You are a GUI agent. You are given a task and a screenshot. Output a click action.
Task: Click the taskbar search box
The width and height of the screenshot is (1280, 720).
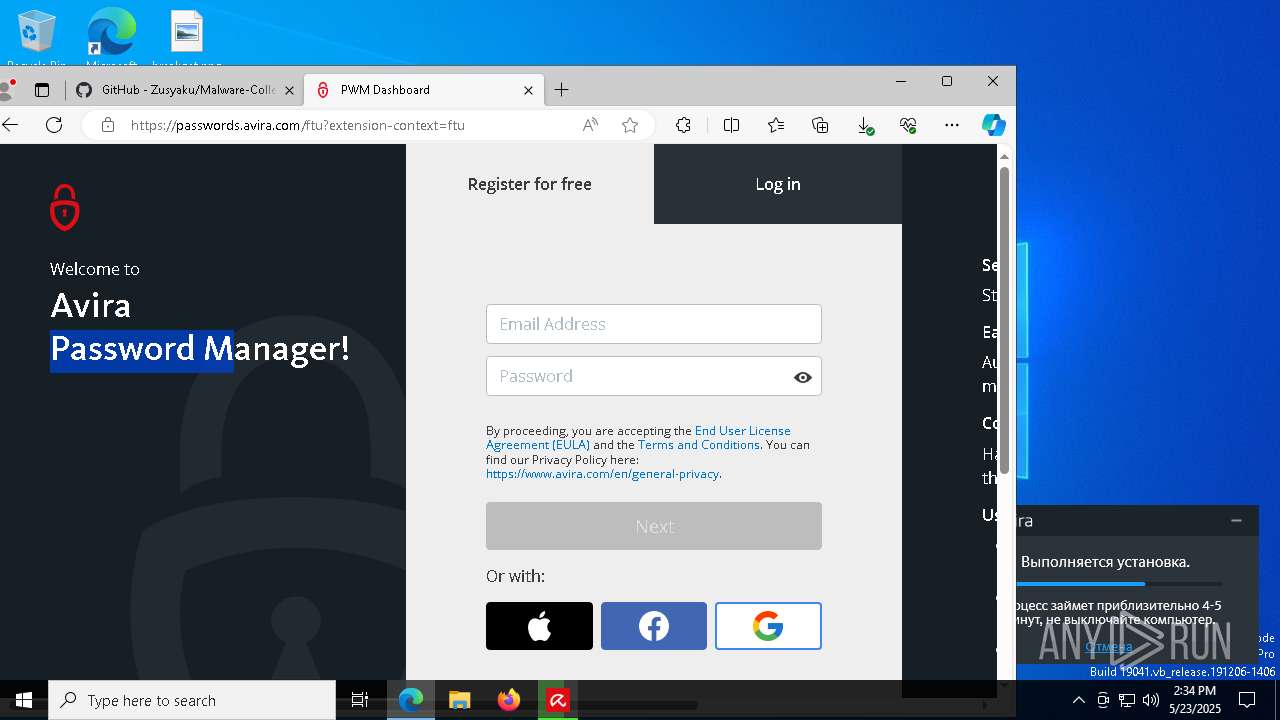click(192, 700)
